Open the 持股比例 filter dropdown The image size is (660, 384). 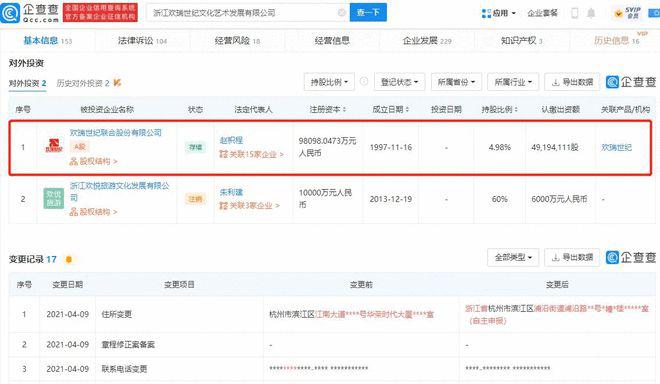coord(329,82)
